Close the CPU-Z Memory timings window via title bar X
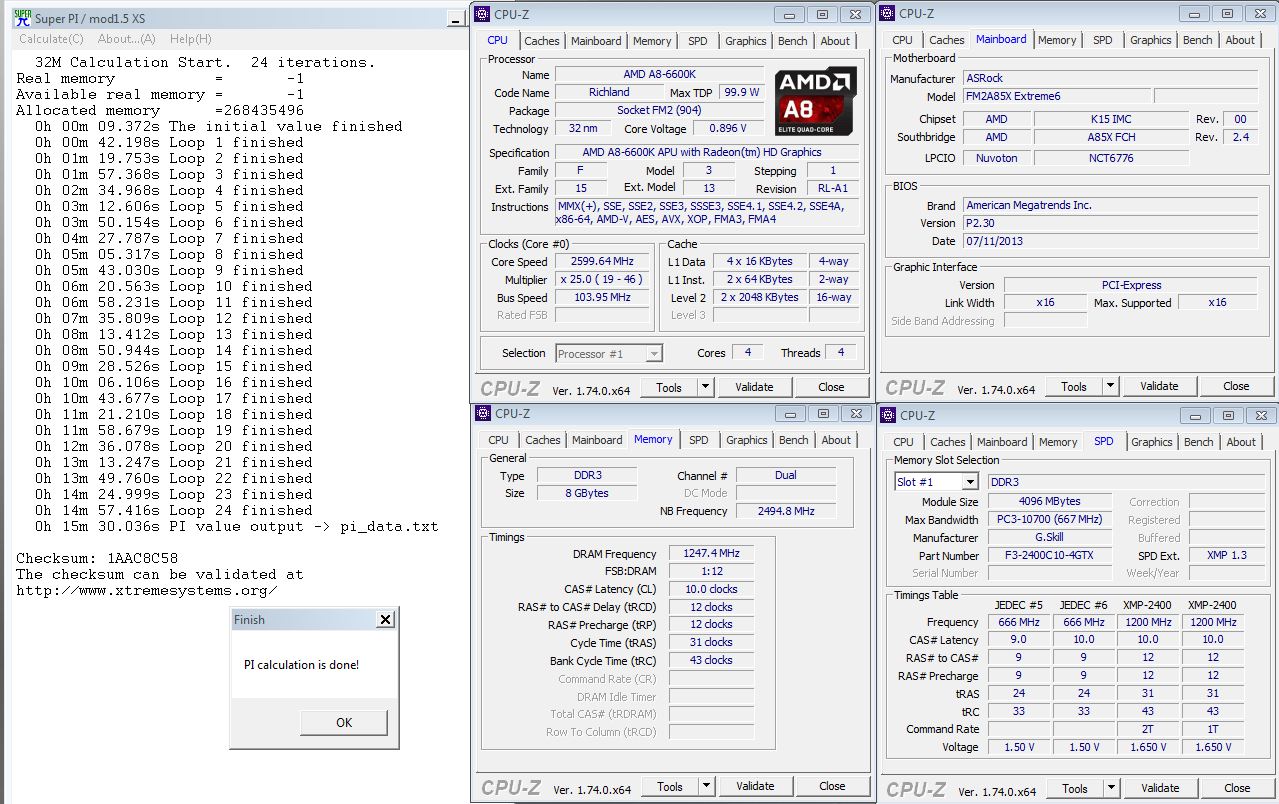The width and height of the screenshot is (1279, 804). click(855, 413)
